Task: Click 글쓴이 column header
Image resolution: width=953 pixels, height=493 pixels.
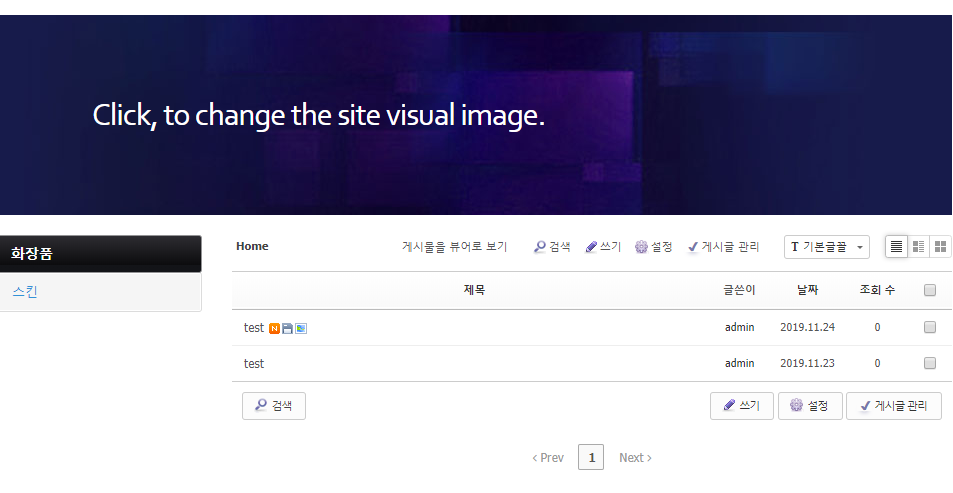Action: [739, 290]
